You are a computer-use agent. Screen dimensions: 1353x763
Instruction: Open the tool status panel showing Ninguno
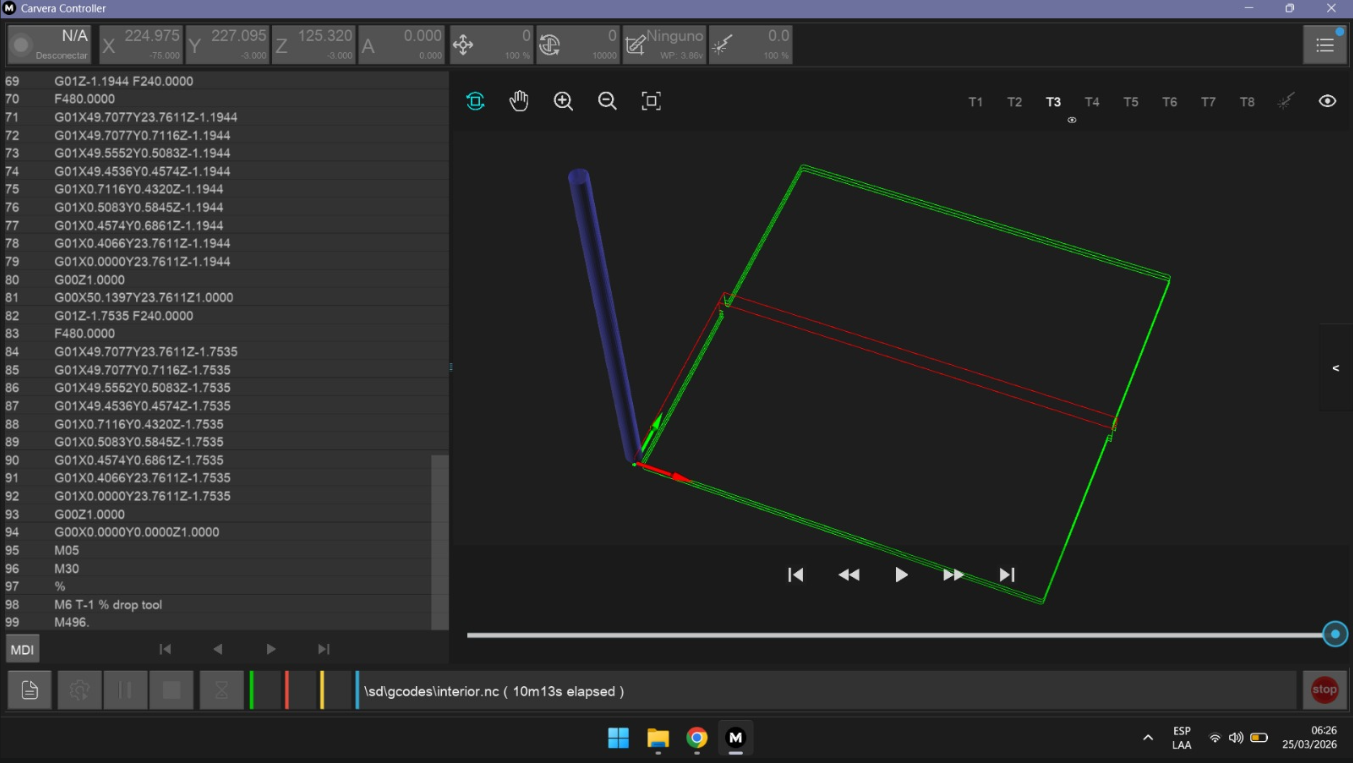664,45
